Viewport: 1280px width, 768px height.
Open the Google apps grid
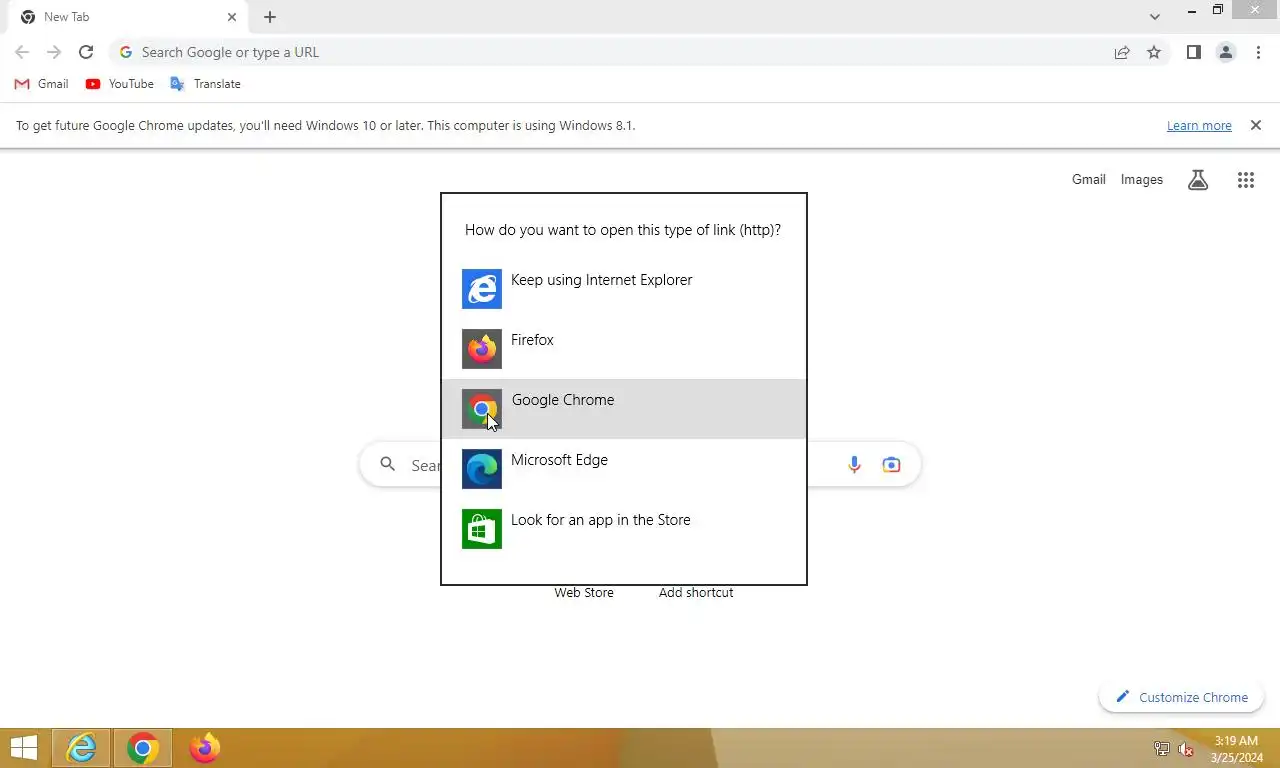point(1245,180)
